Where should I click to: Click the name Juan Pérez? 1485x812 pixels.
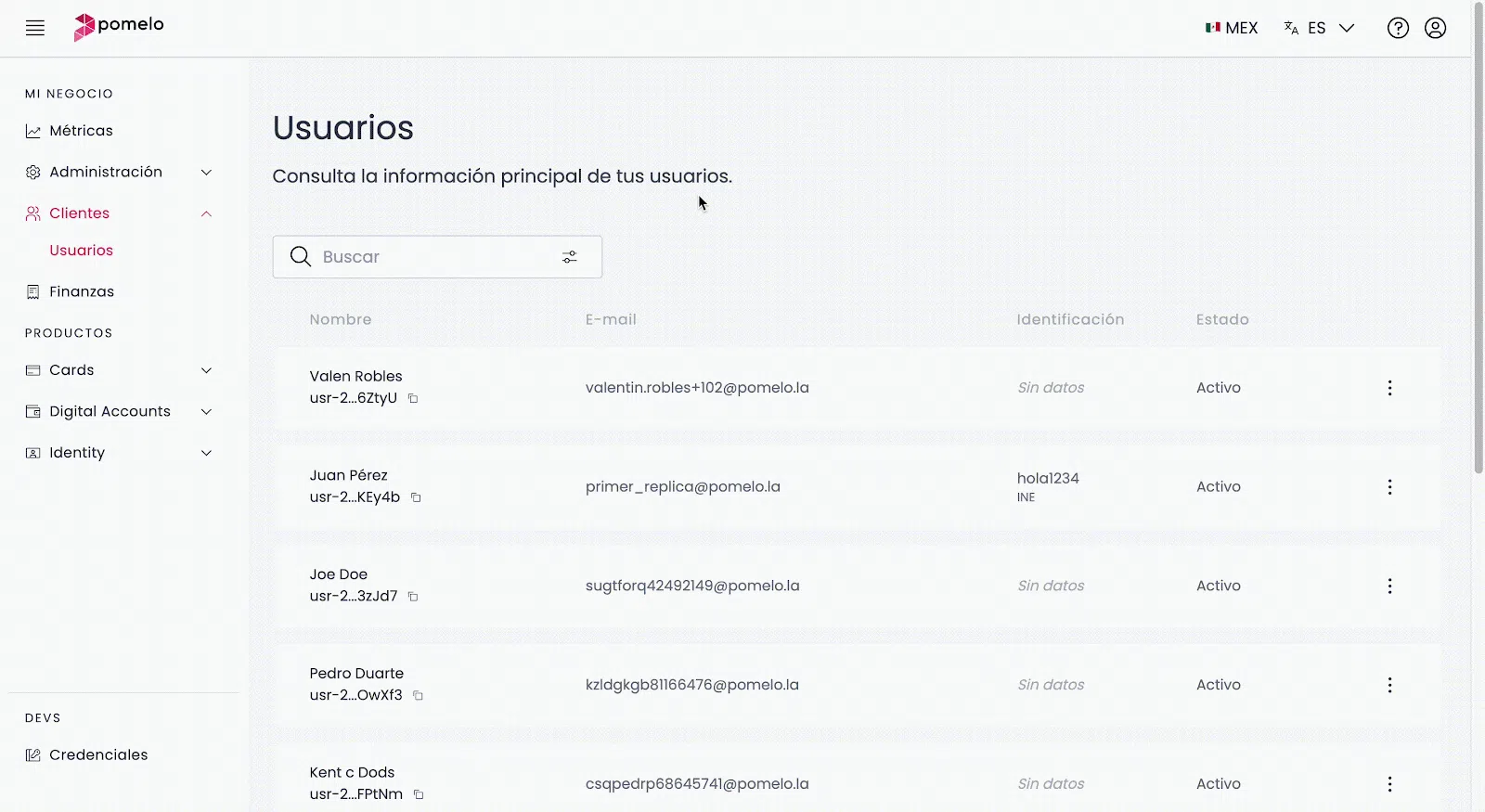click(348, 476)
